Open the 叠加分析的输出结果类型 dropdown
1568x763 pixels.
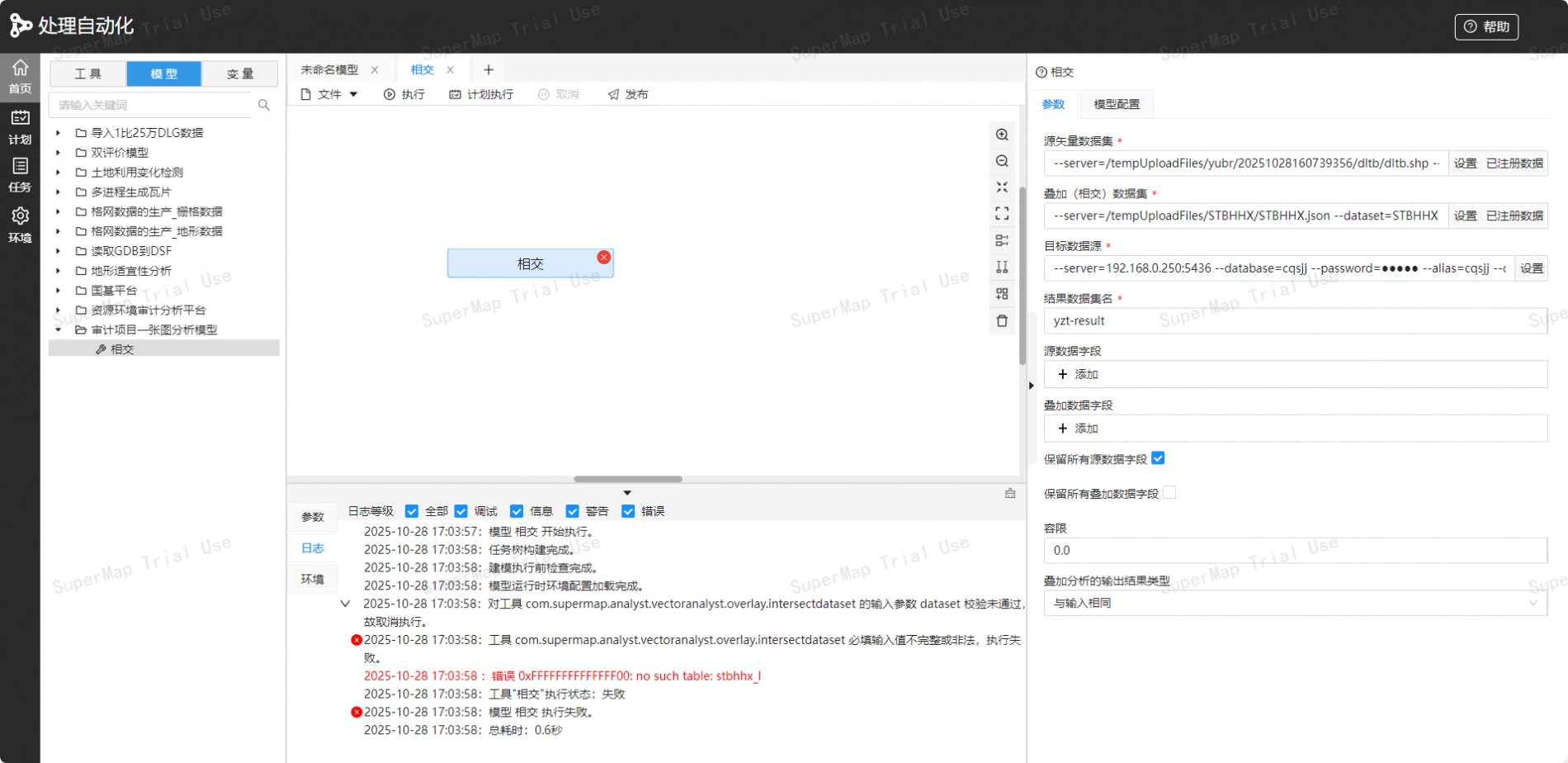1294,603
